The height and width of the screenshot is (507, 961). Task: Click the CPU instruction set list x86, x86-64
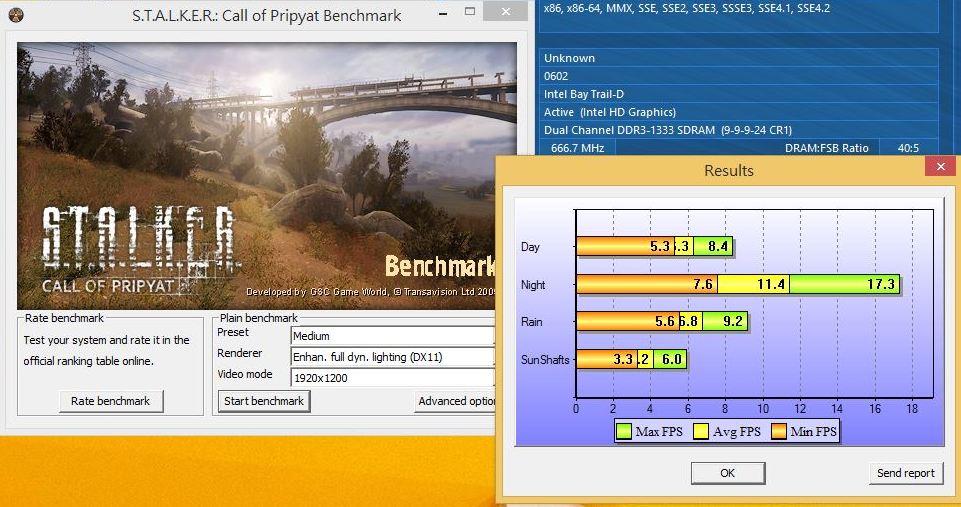(687, 9)
